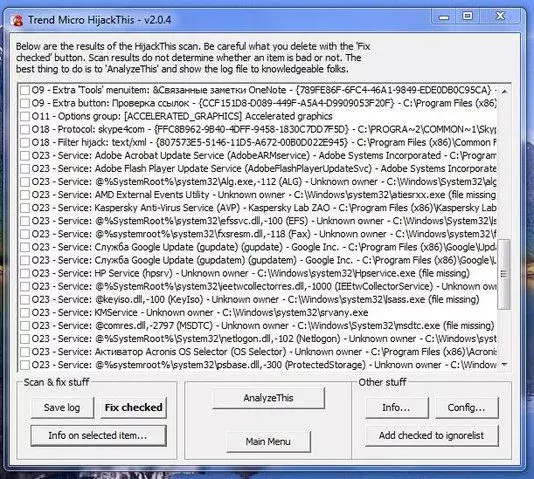Click the AnalyzeThis button
This screenshot has width=534, height=479.
pos(268,398)
